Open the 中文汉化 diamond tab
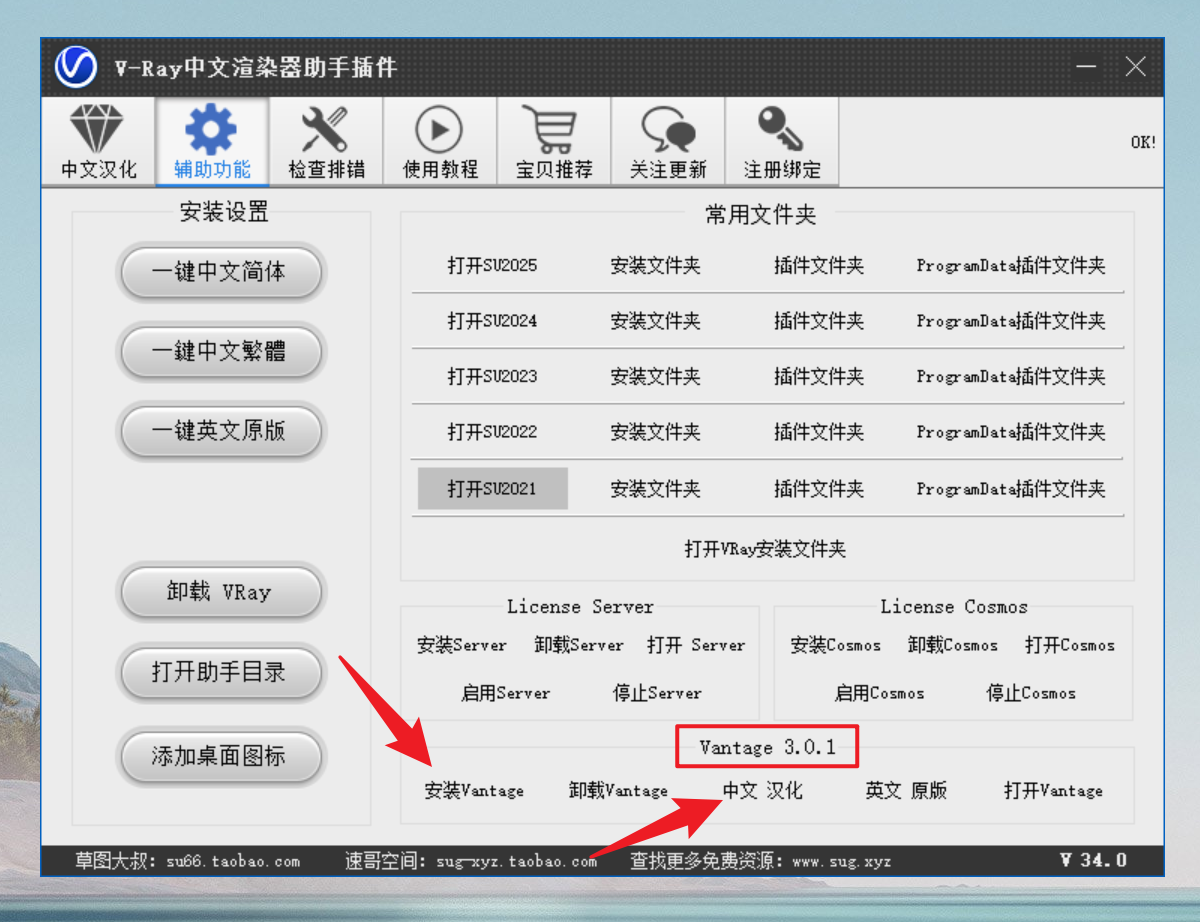Image resolution: width=1200 pixels, height=922 pixels. (98, 142)
